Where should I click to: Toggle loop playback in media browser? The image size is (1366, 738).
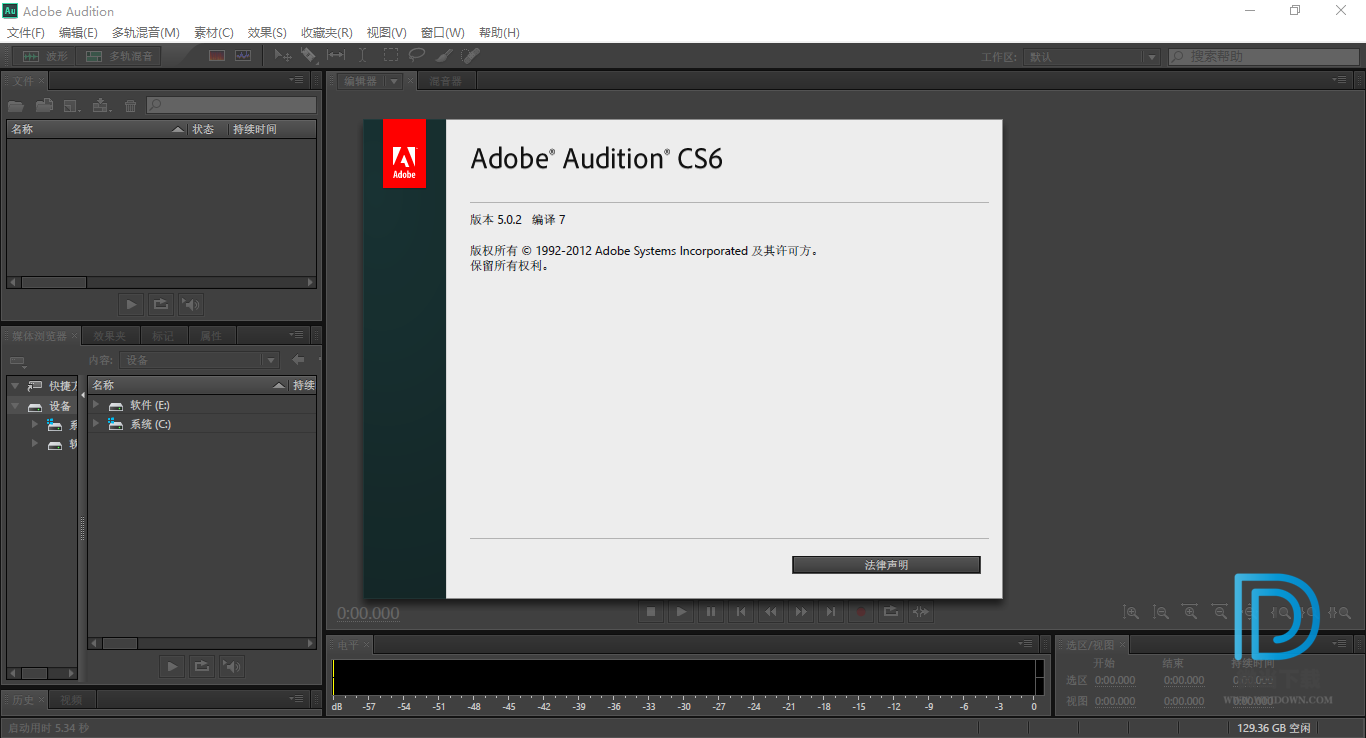(x=202, y=666)
